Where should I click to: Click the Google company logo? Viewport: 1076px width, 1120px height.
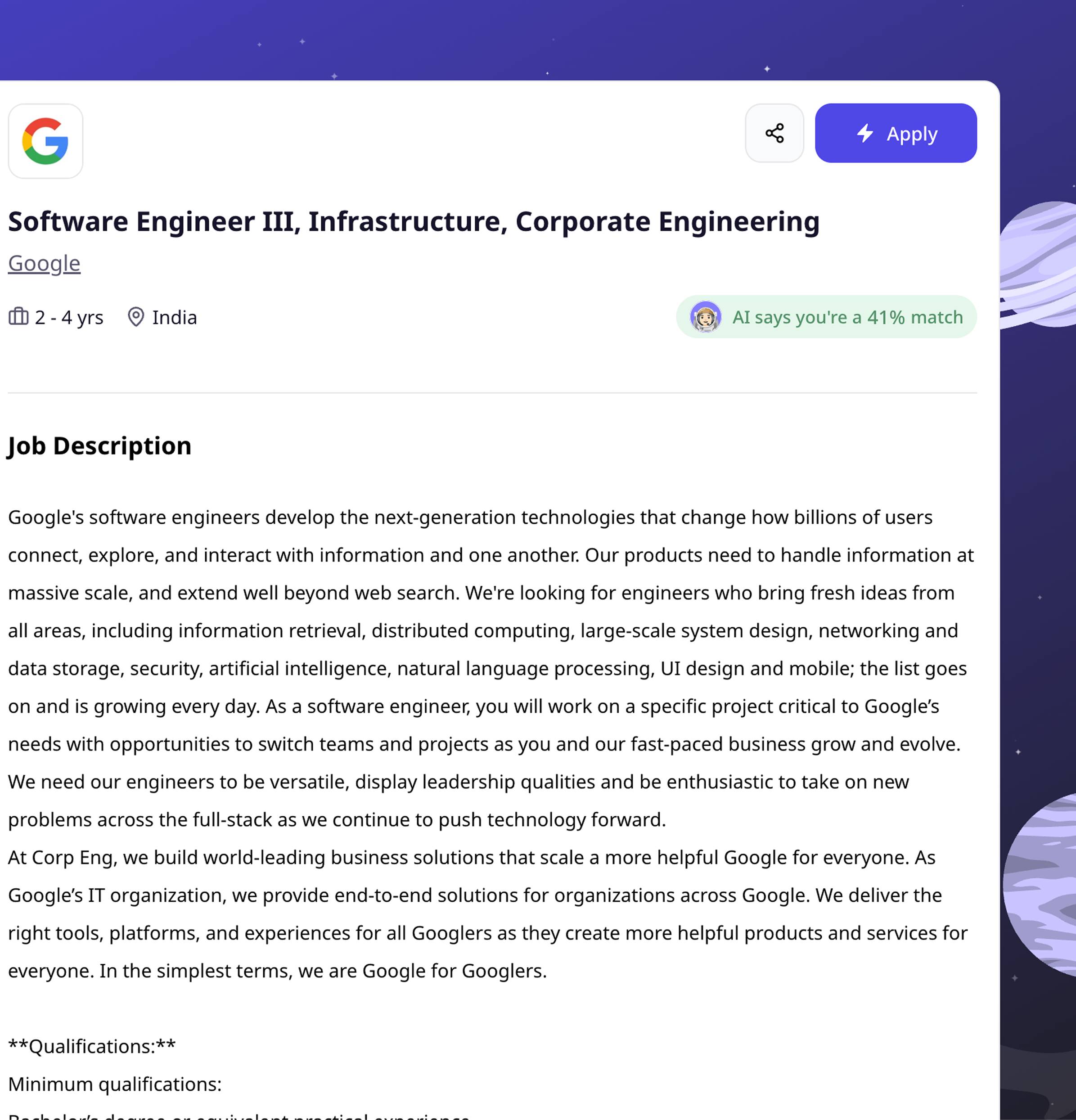pos(45,141)
